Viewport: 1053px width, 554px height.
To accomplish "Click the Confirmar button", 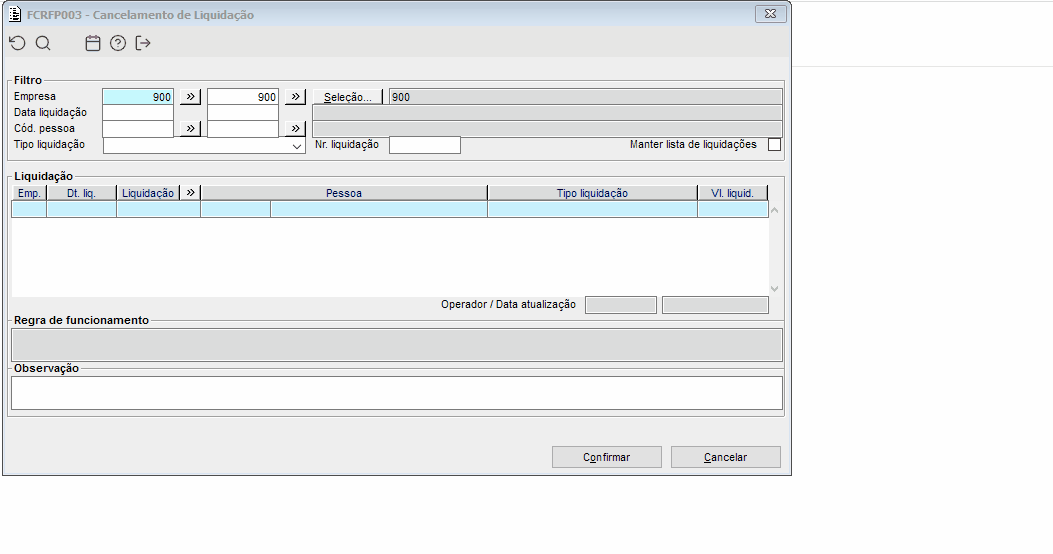I will (606, 457).
